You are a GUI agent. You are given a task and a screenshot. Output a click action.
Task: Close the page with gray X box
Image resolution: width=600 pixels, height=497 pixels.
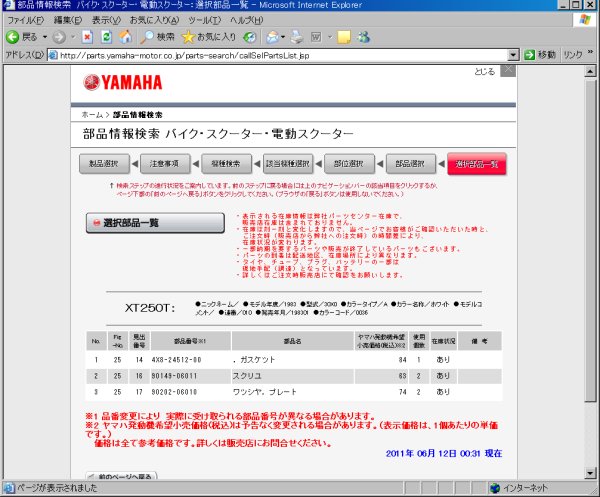[x=508, y=71]
